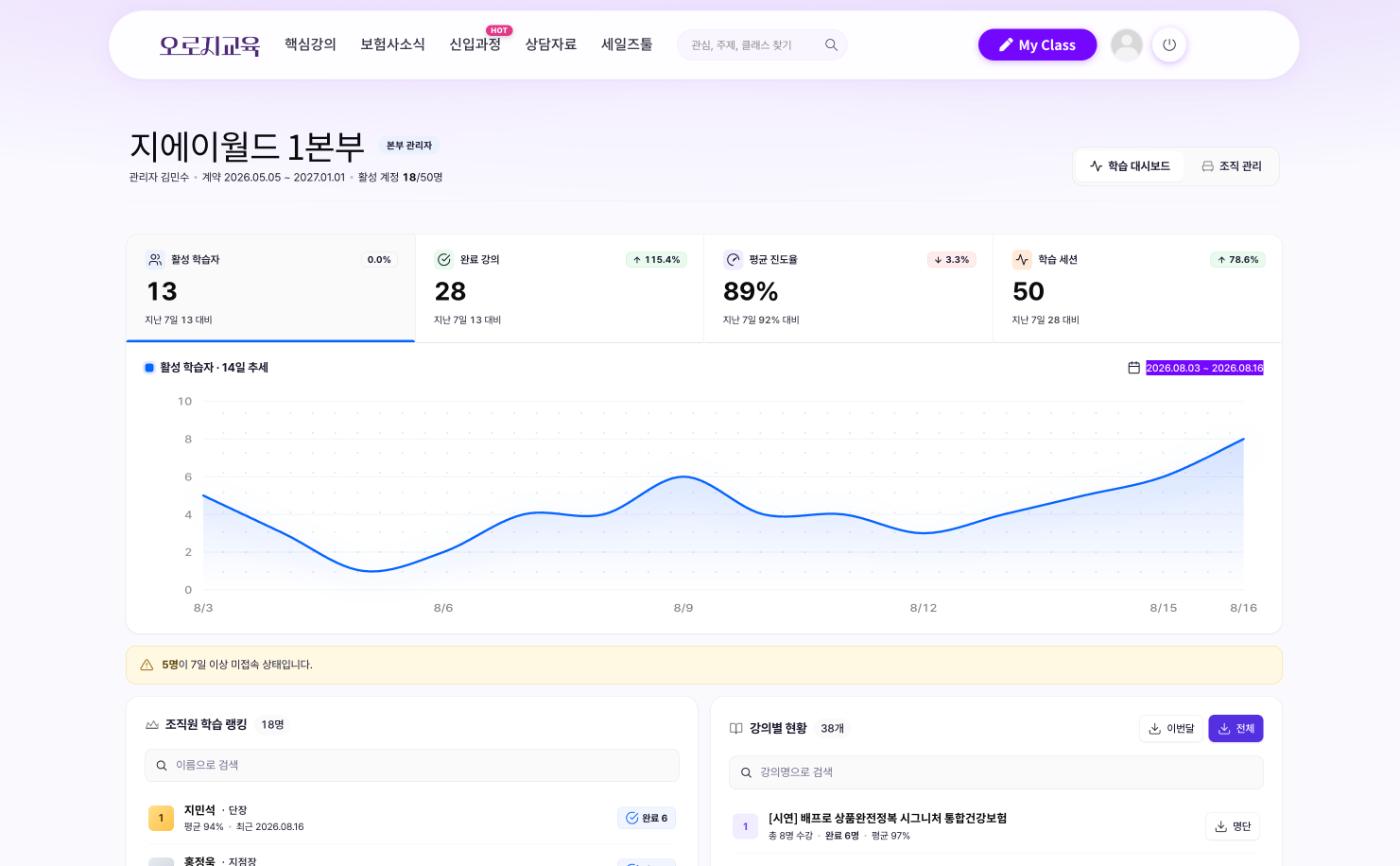Download 이번달 lecture report
Viewport: 1400px width, 866px height.
(x=1171, y=729)
